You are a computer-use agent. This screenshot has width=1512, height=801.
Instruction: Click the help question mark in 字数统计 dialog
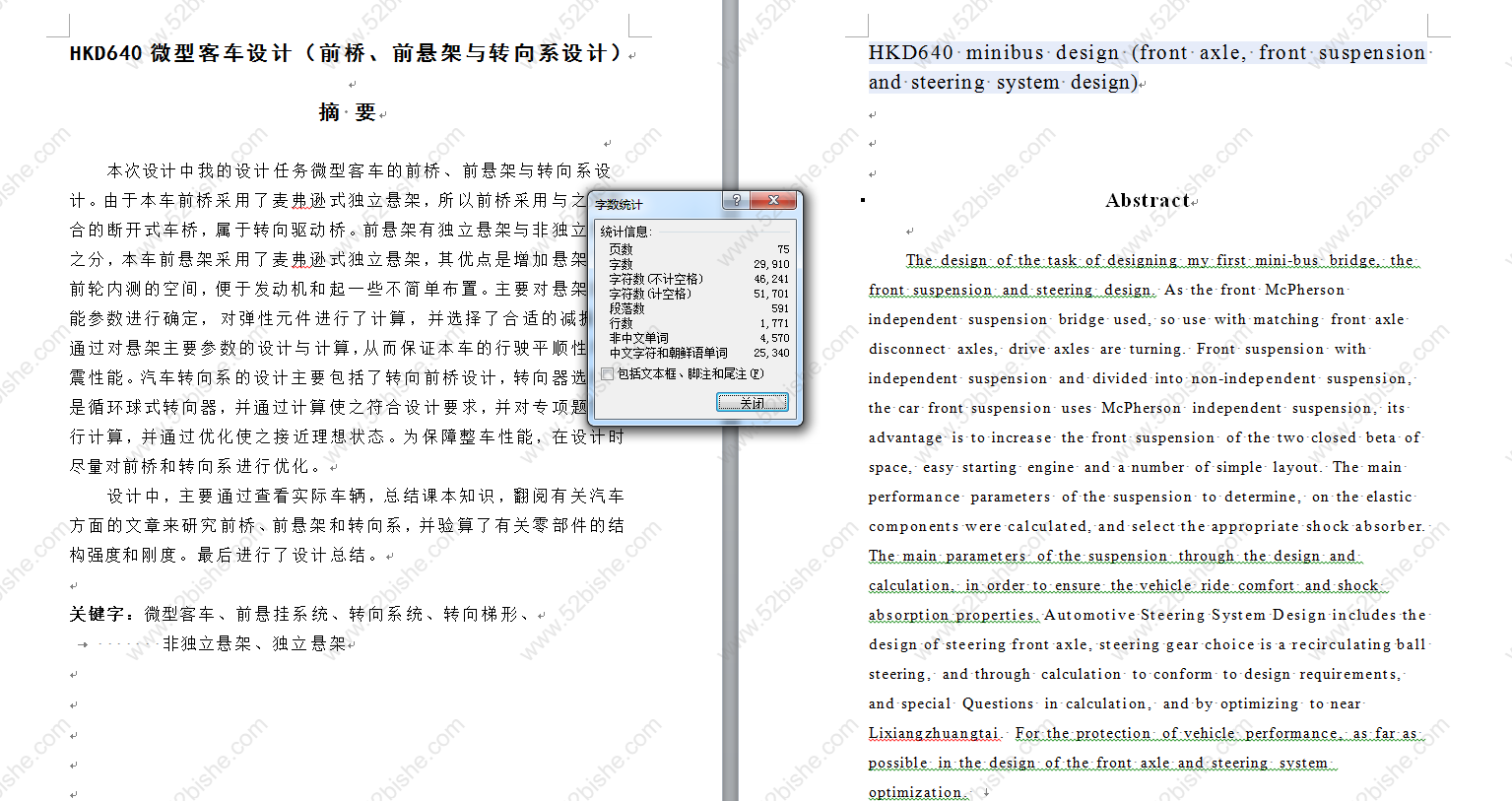[736, 200]
